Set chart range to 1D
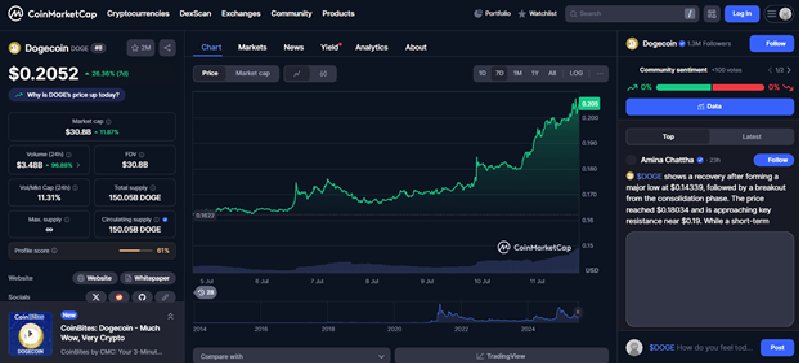Image resolution: width=799 pixels, height=363 pixels. (x=482, y=73)
